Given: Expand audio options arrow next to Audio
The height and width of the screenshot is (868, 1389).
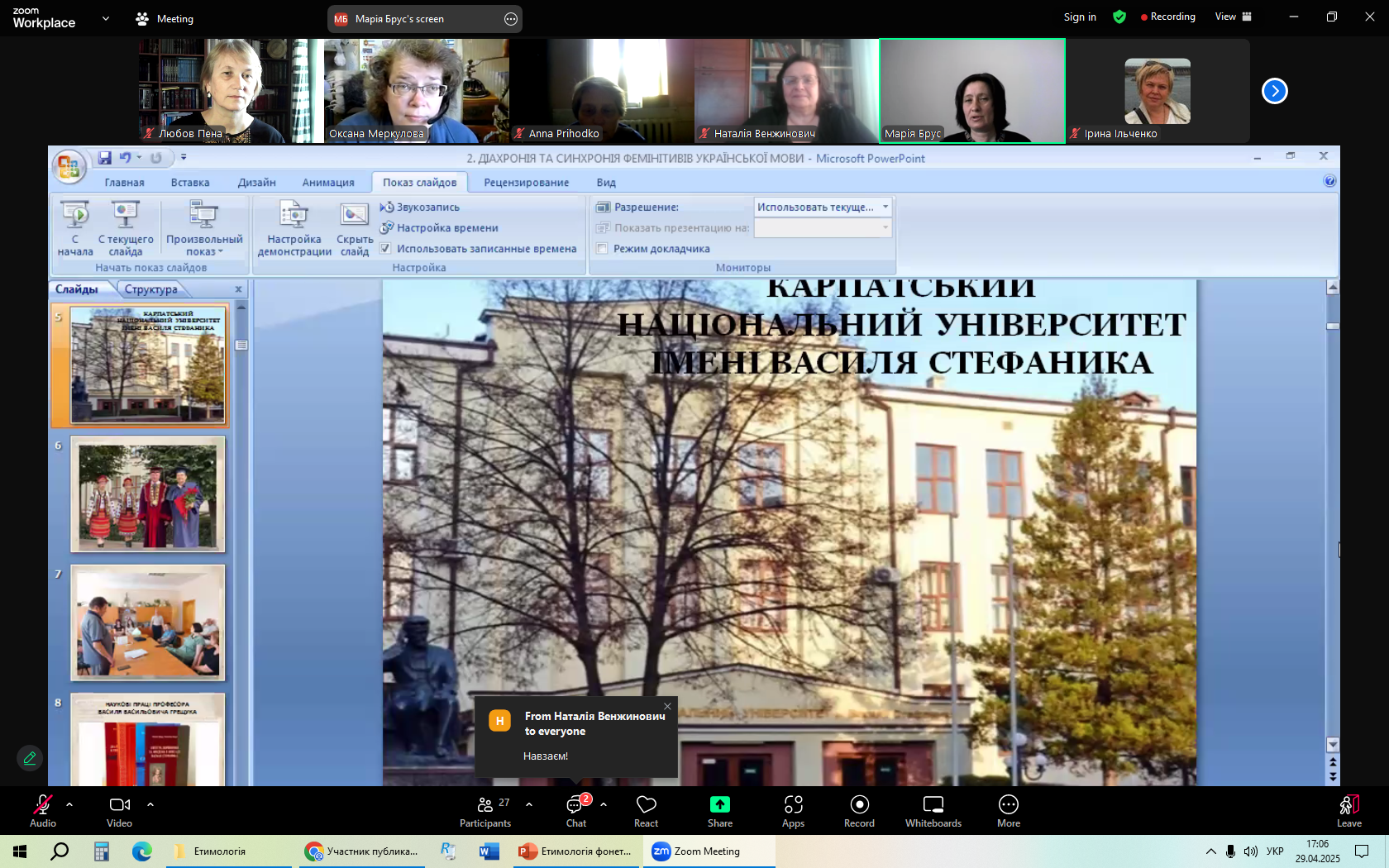Looking at the screenshot, I should [69, 804].
